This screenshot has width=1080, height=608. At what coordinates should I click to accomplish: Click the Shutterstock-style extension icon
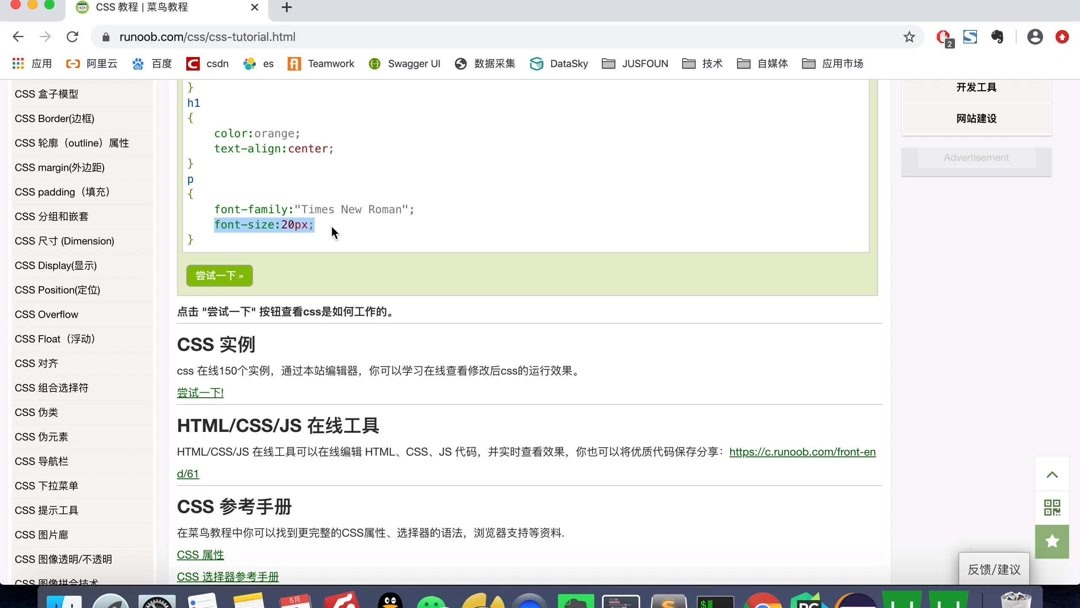pos(970,36)
